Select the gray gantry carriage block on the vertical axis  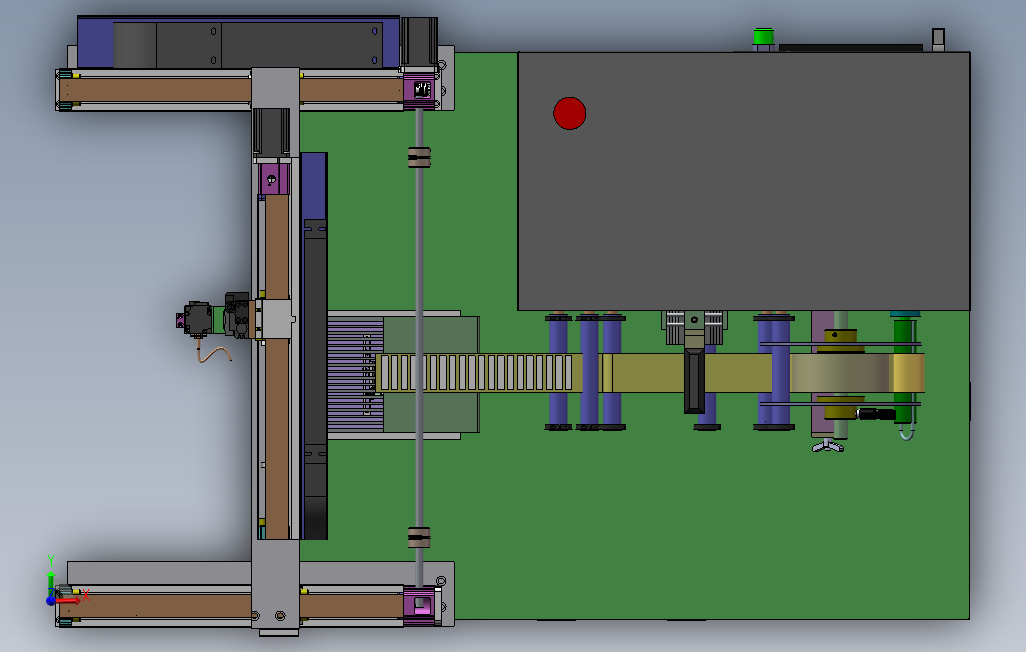[x=275, y=319]
